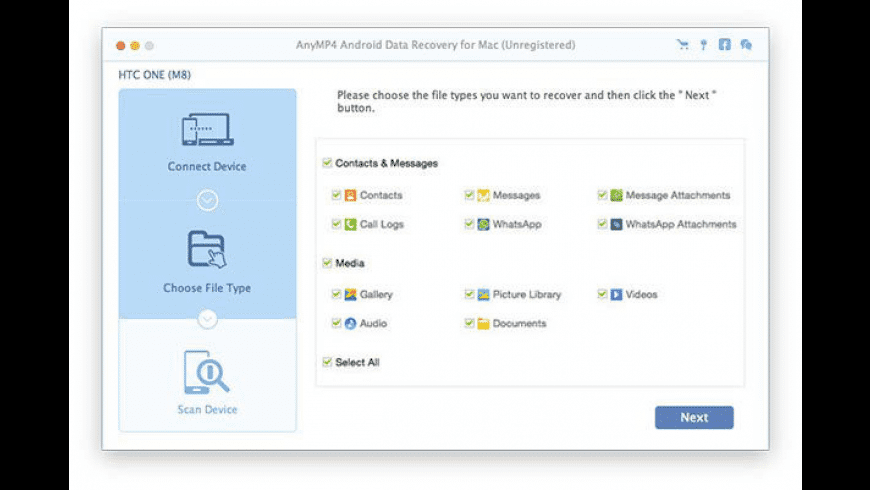Uncheck the Picture Library checkbox
The image size is (870, 490).
(x=469, y=294)
